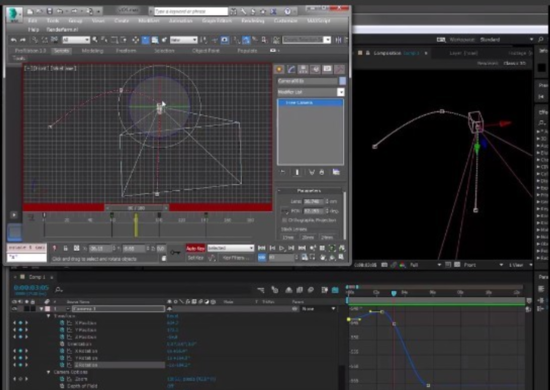This screenshot has height=390, width=550.
Task: Toggle stopwatch for Z Rotation property
Action: point(62,365)
